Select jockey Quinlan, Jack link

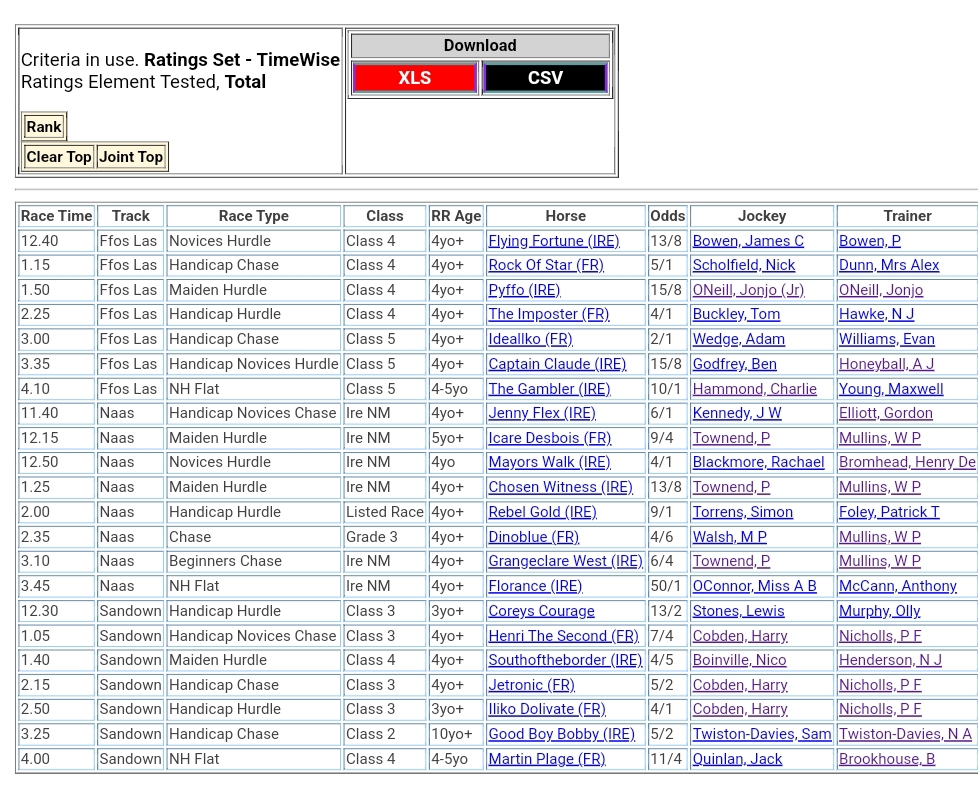pyautogui.click(x=737, y=759)
